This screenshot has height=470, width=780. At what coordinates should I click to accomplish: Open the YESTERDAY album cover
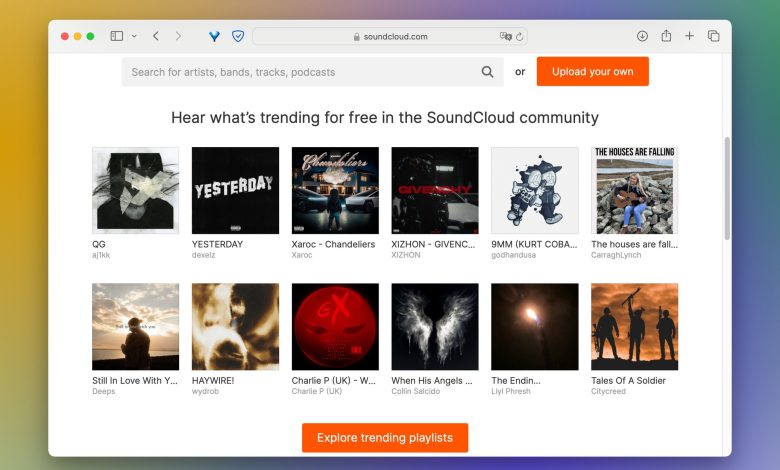click(235, 190)
